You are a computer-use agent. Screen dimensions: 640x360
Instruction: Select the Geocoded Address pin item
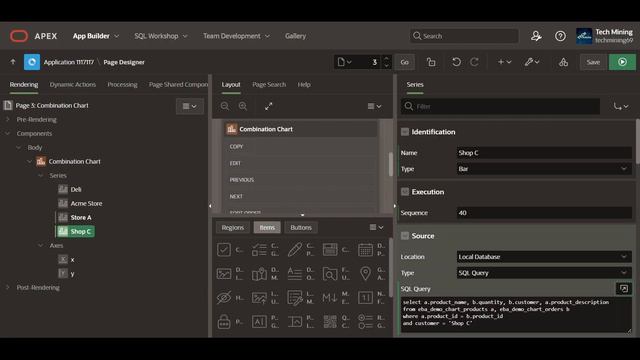click(365, 273)
